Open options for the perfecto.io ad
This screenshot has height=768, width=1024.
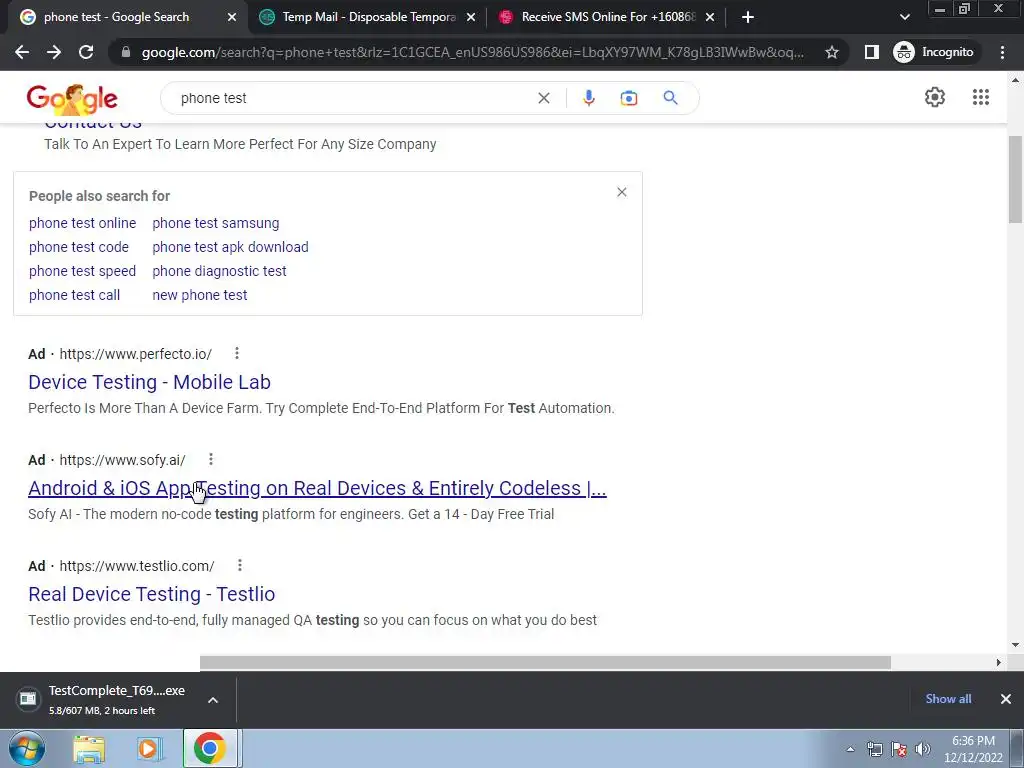pos(237,353)
